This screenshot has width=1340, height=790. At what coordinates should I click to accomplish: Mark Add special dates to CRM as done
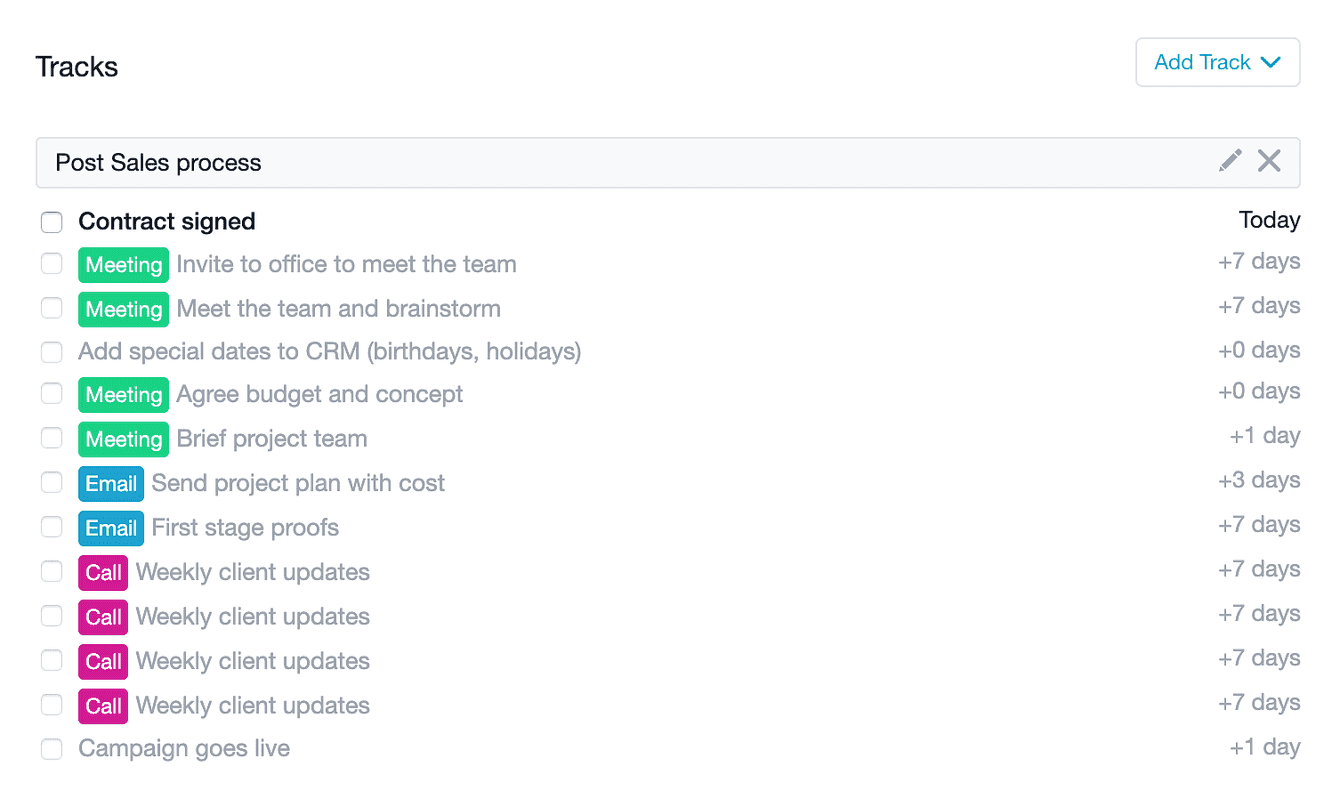51,352
